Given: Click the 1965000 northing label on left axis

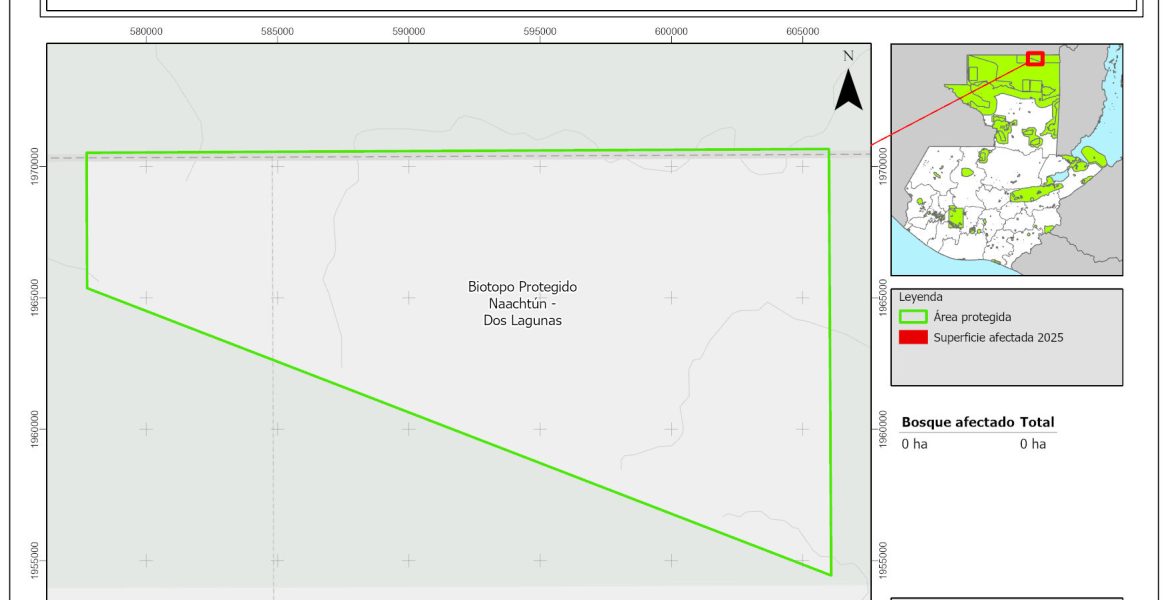Looking at the screenshot, I should click(x=37, y=297).
